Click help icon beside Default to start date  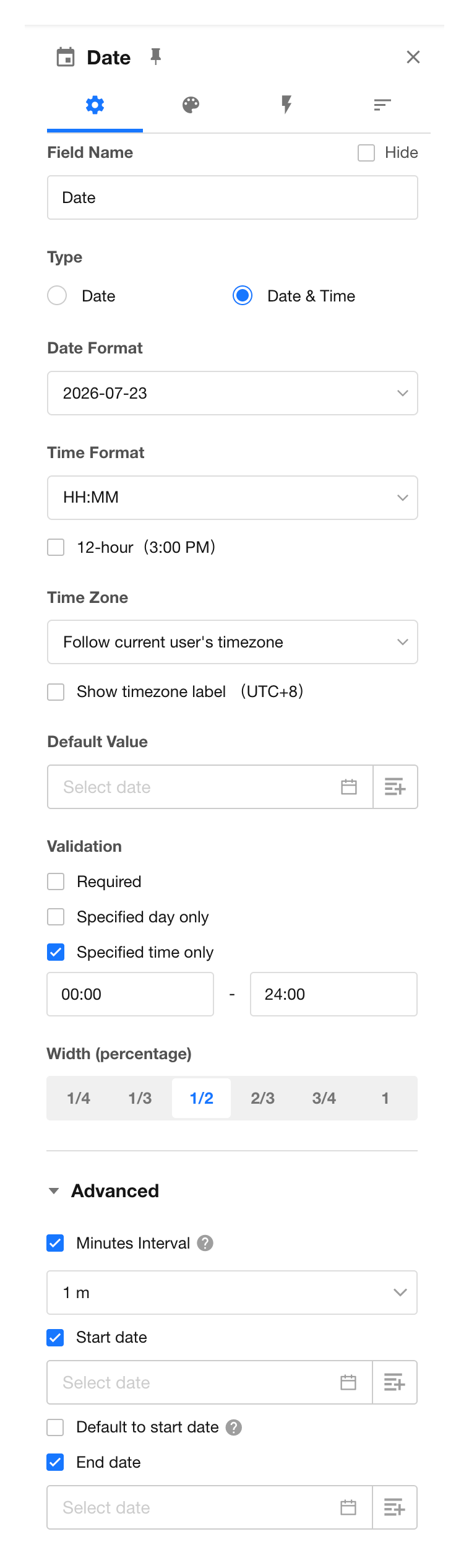tap(234, 1427)
